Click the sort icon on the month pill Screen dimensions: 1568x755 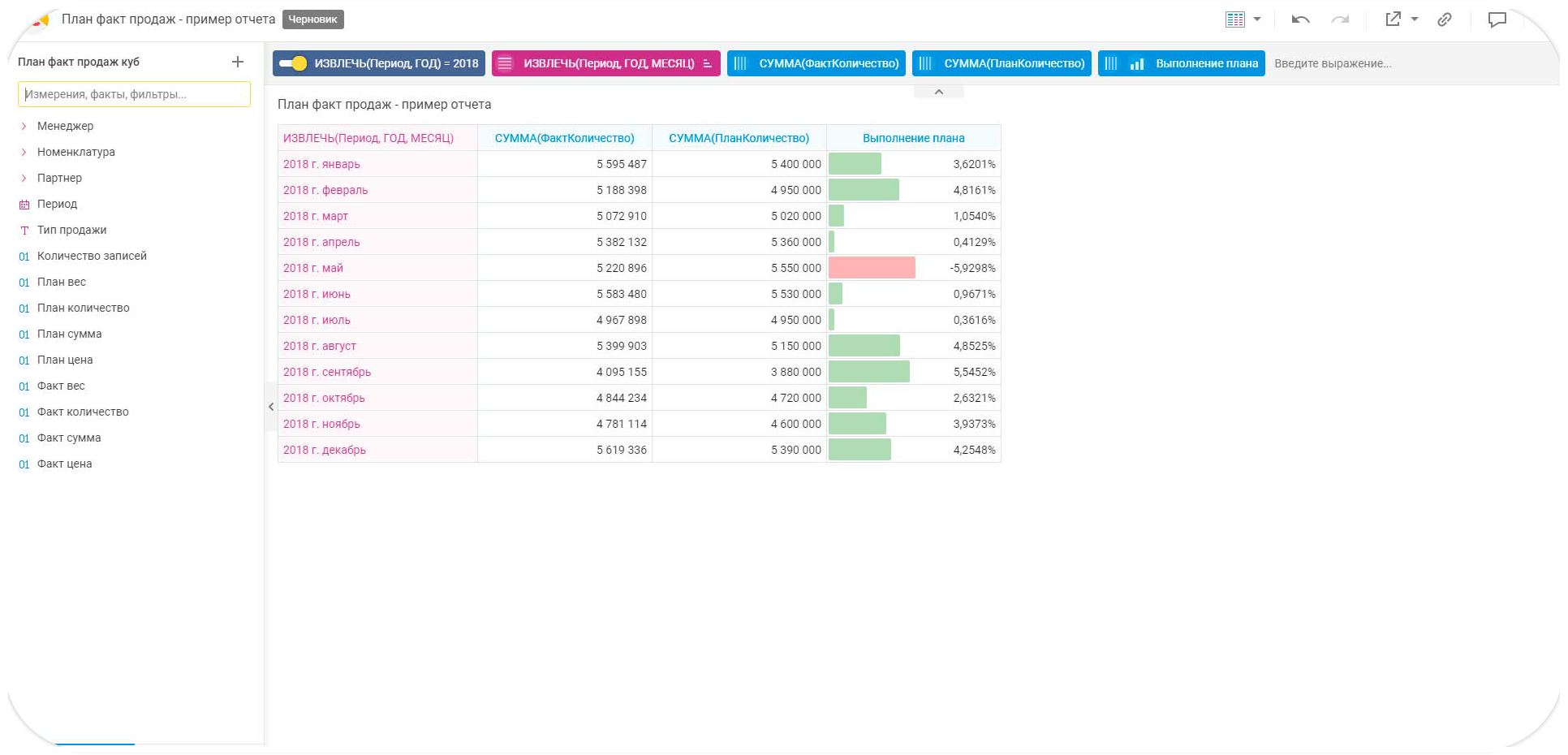pos(708,63)
